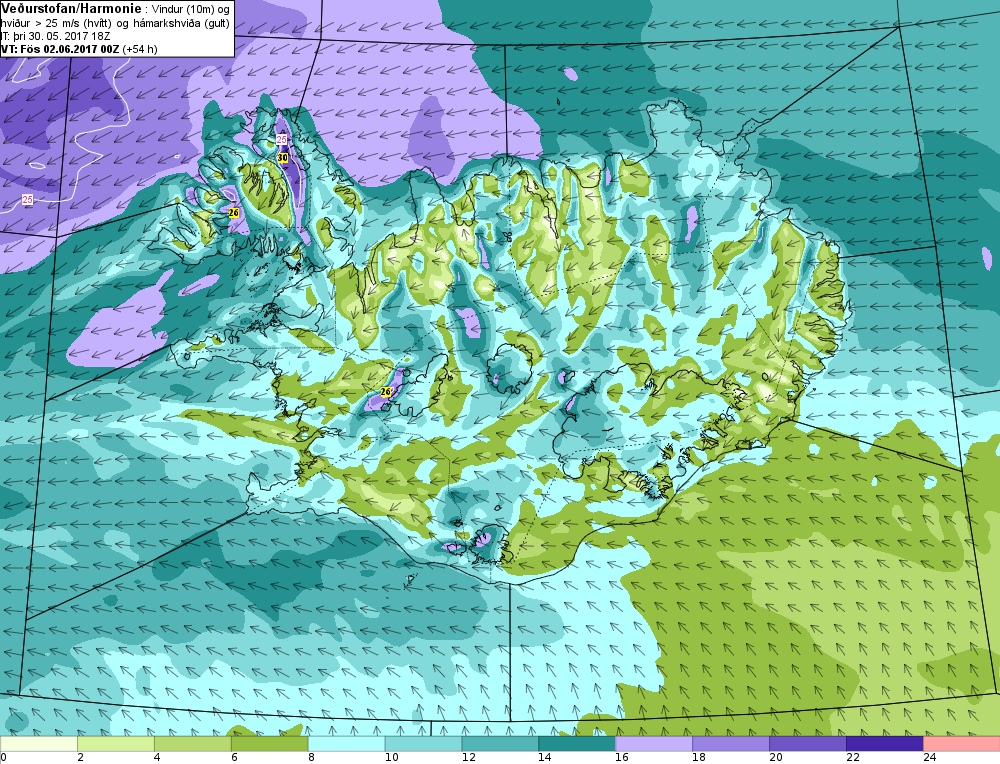Click the teal 12–14 m/s legend swatch
The width and height of the screenshot is (1000, 764).
[x=500, y=744]
